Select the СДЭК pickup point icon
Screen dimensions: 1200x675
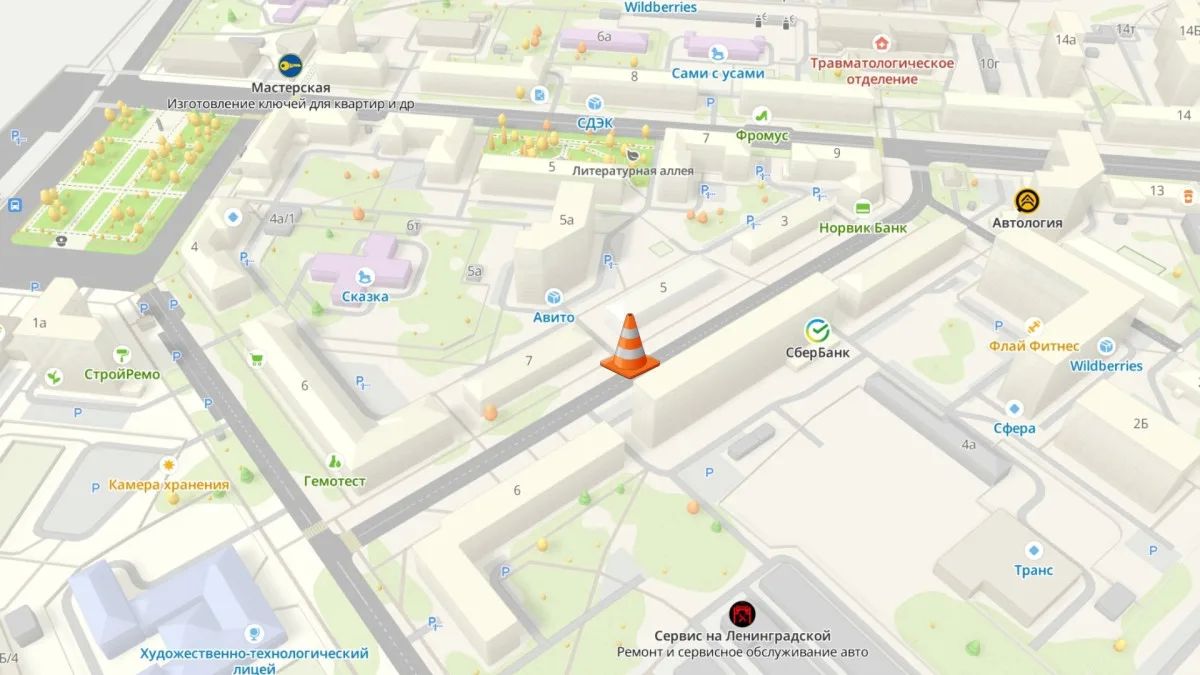(595, 102)
